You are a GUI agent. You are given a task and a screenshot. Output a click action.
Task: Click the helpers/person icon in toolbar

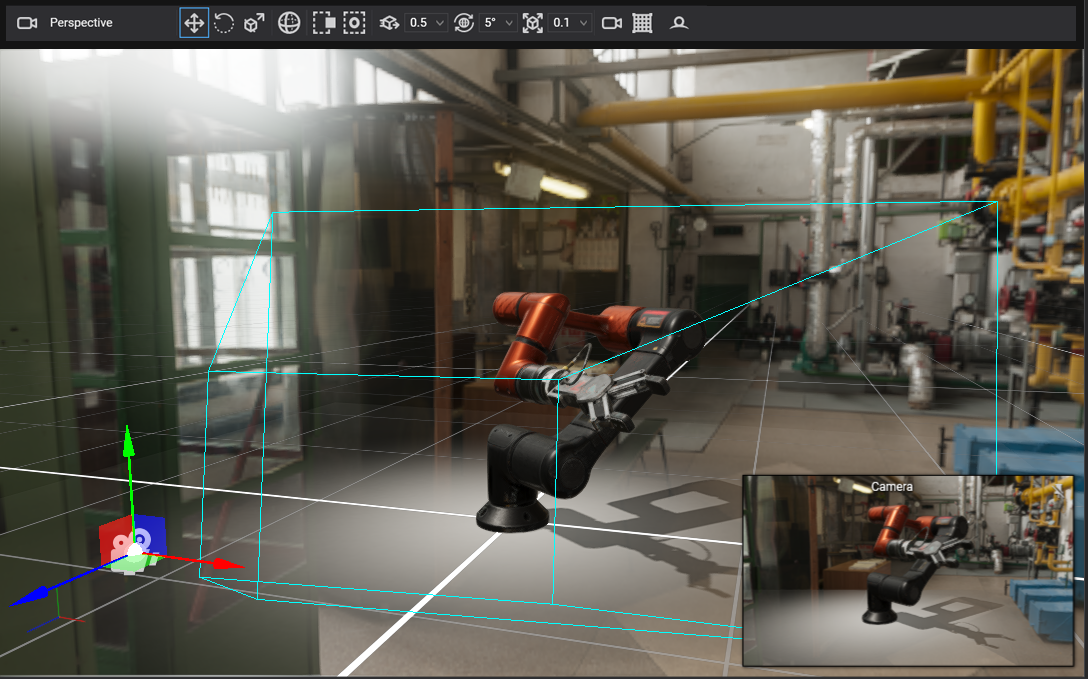[679, 23]
